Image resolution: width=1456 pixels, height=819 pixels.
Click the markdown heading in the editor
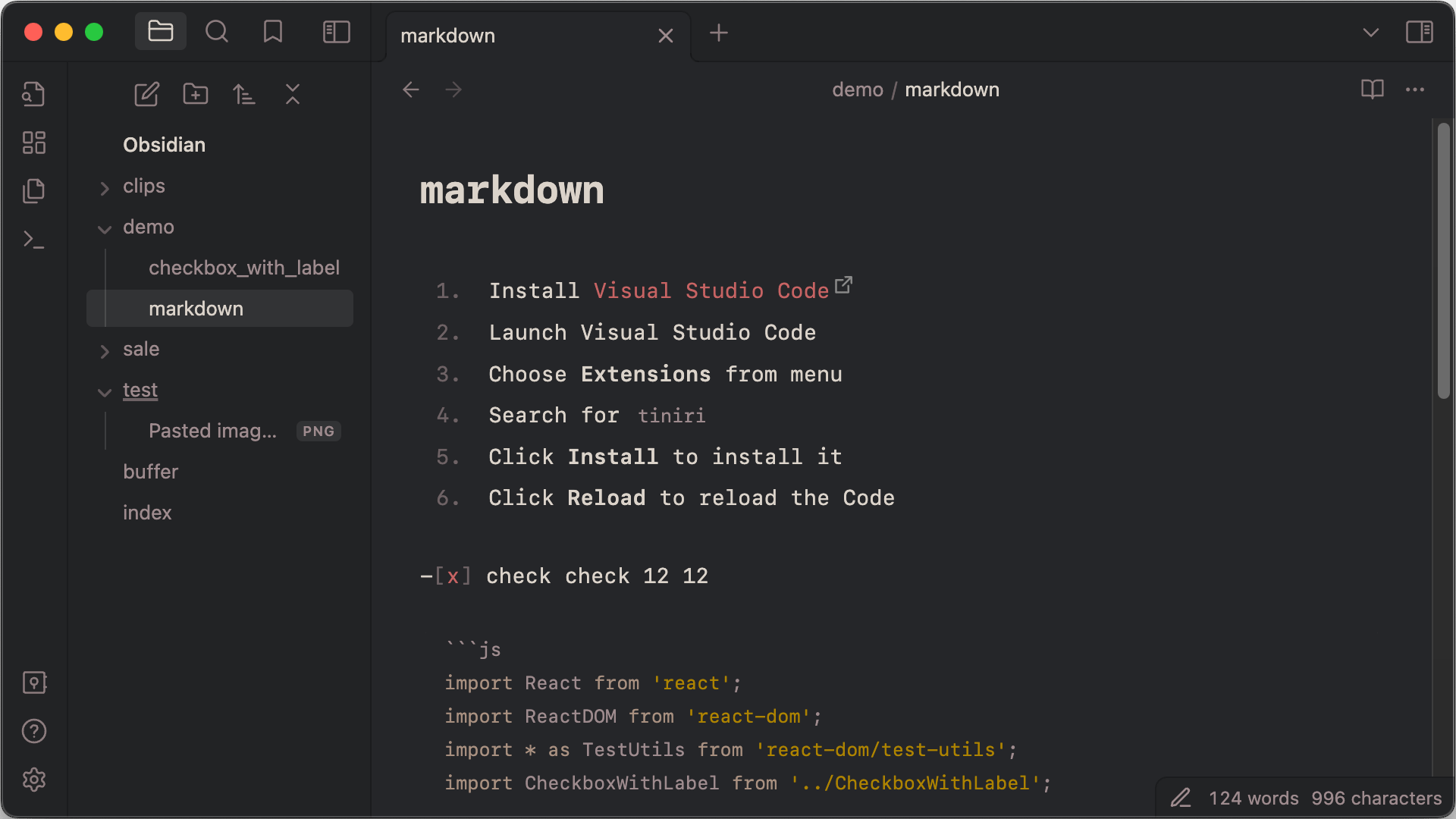[x=512, y=190]
